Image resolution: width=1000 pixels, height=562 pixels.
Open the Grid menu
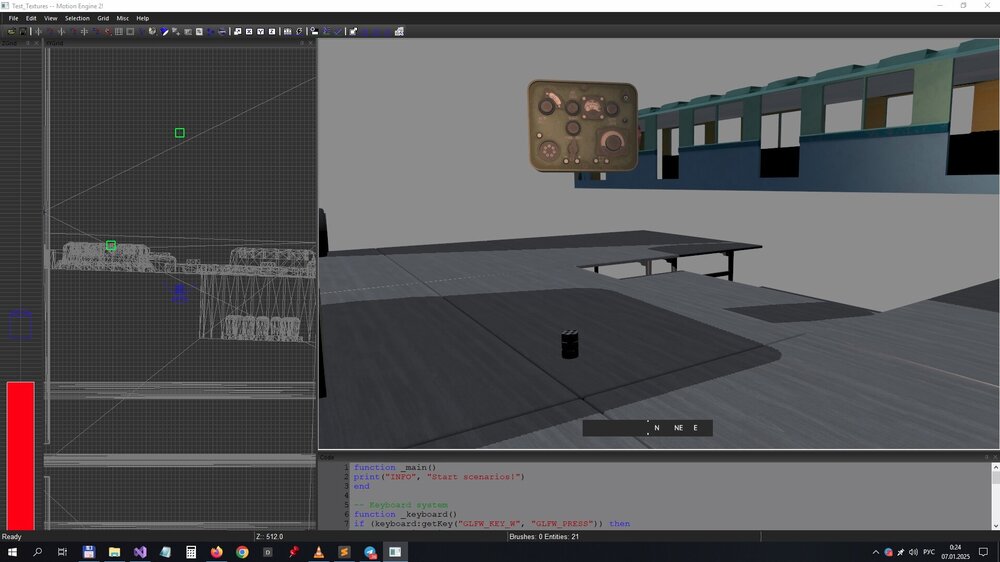pyautogui.click(x=103, y=18)
